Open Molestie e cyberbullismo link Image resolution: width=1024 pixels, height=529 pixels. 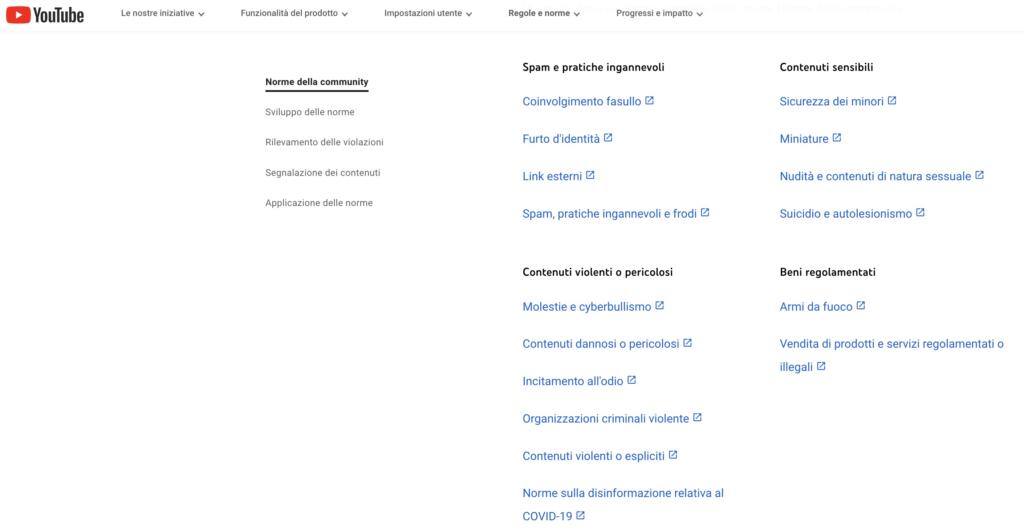click(586, 306)
